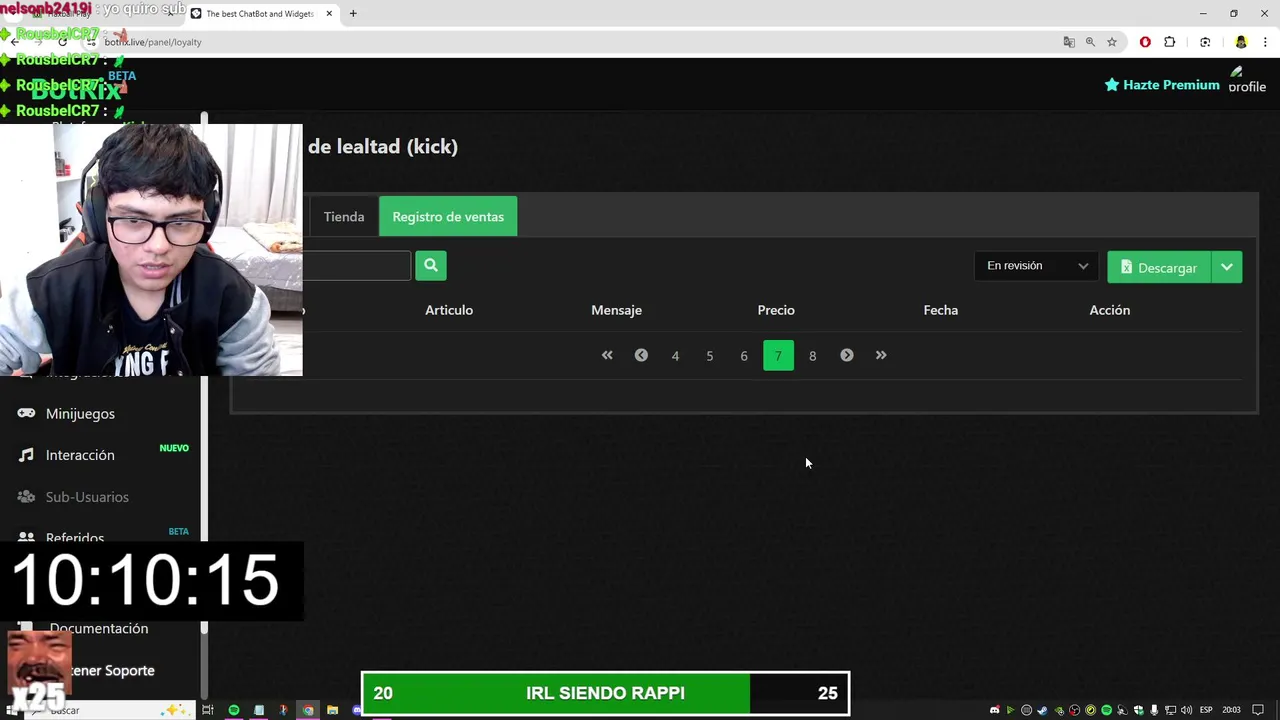This screenshot has height=720, width=1280.
Task: Click the Precio column header
Action: pos(776,310)
